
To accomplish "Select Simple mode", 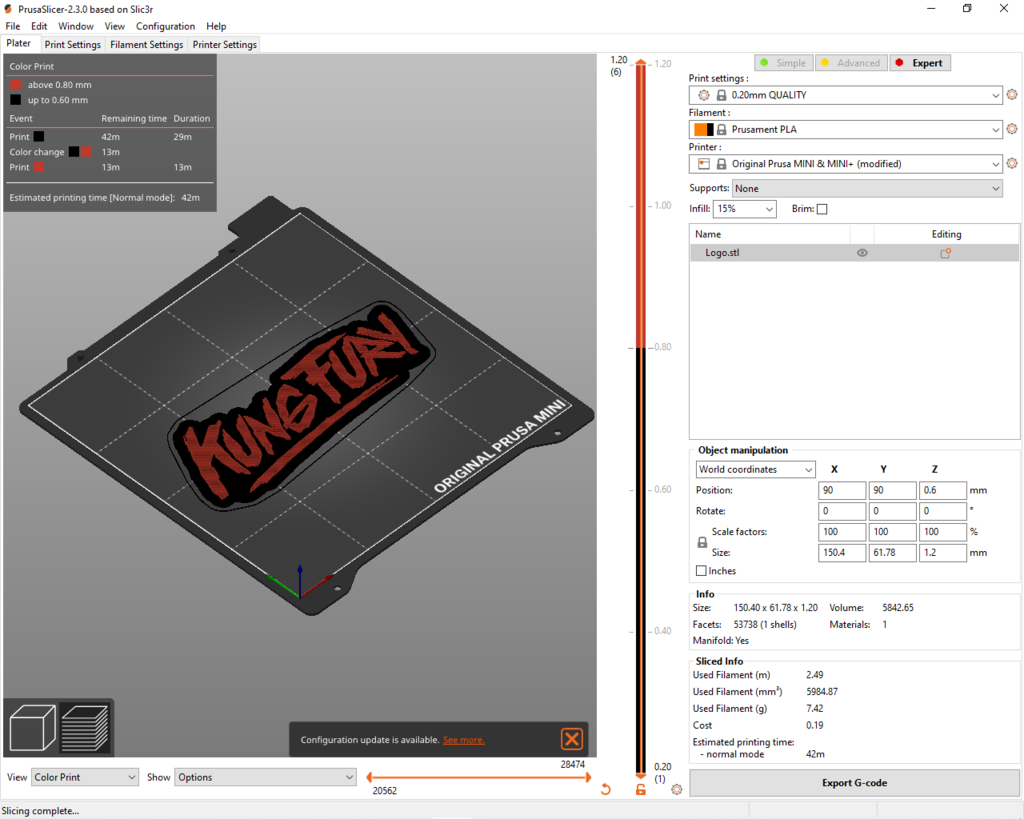I will tap(784, 63).
